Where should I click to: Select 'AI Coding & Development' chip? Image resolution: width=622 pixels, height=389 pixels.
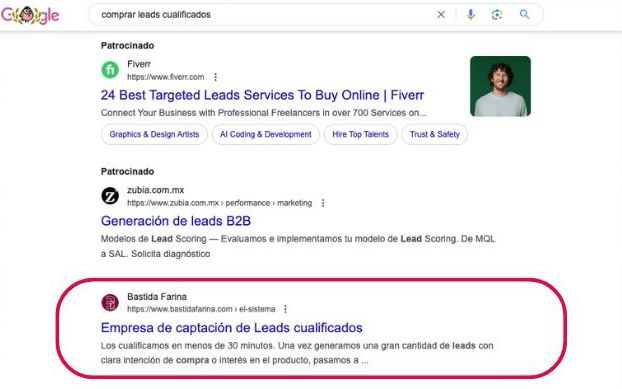point(266,134)
